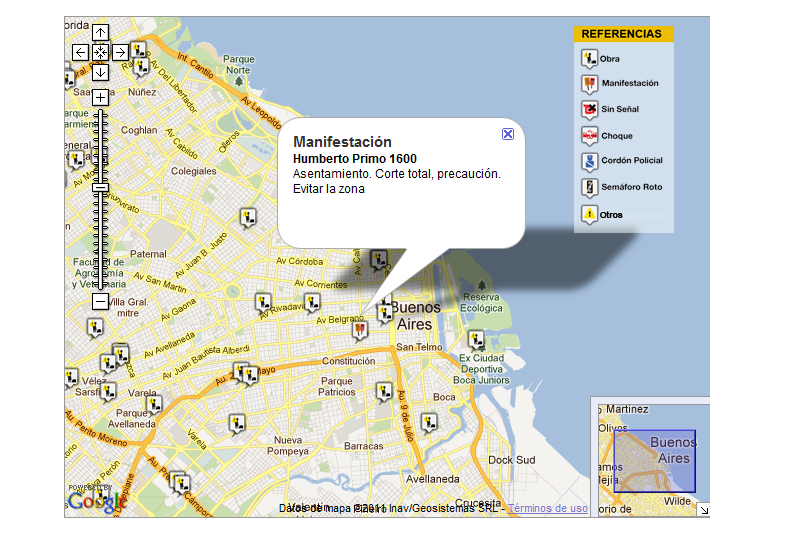Select the Otros warning legend icon
Screen dimensions: 788x540
[589, 214]
